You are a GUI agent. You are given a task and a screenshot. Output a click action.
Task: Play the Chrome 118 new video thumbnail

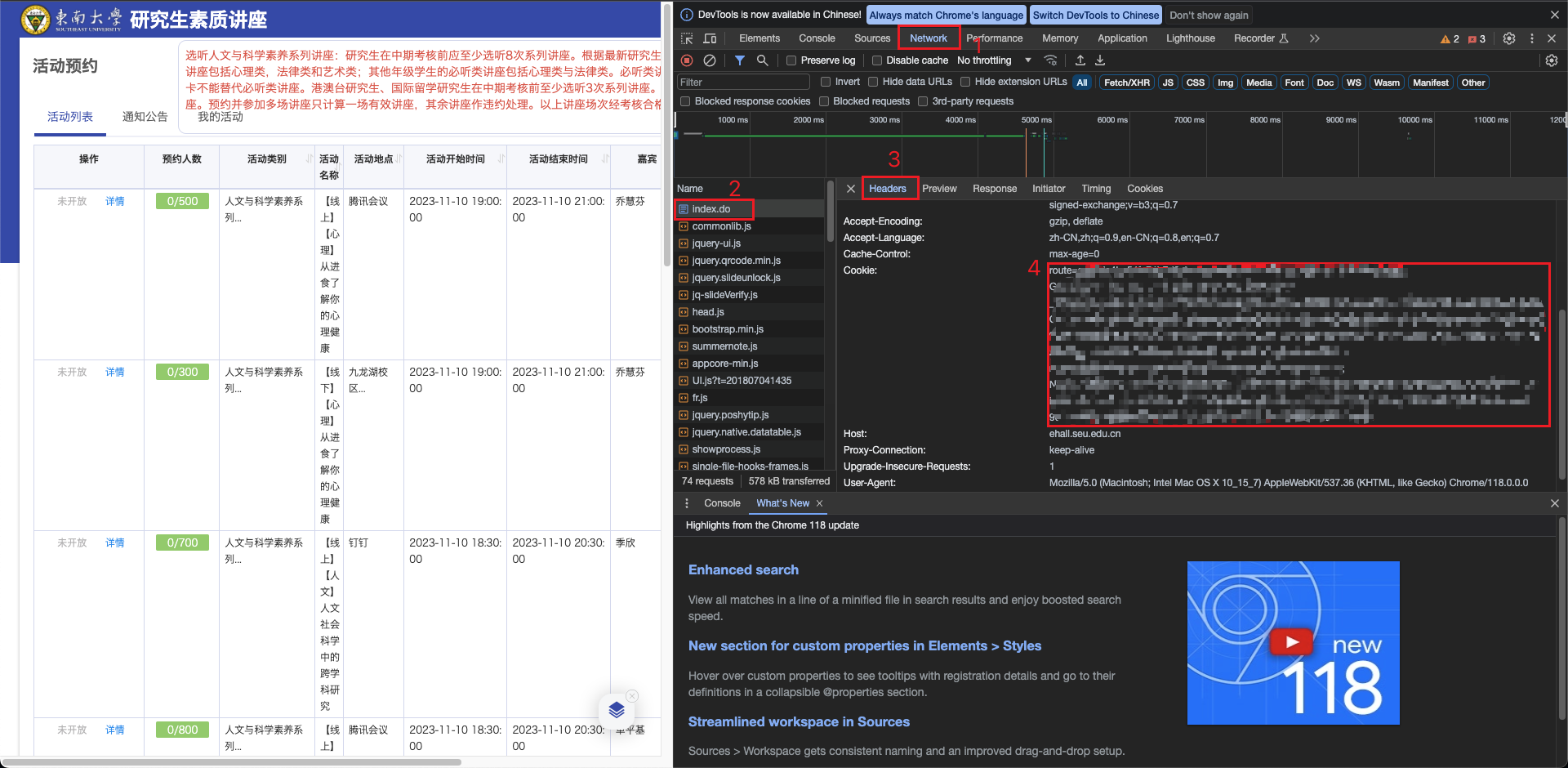pos(1293,642)
